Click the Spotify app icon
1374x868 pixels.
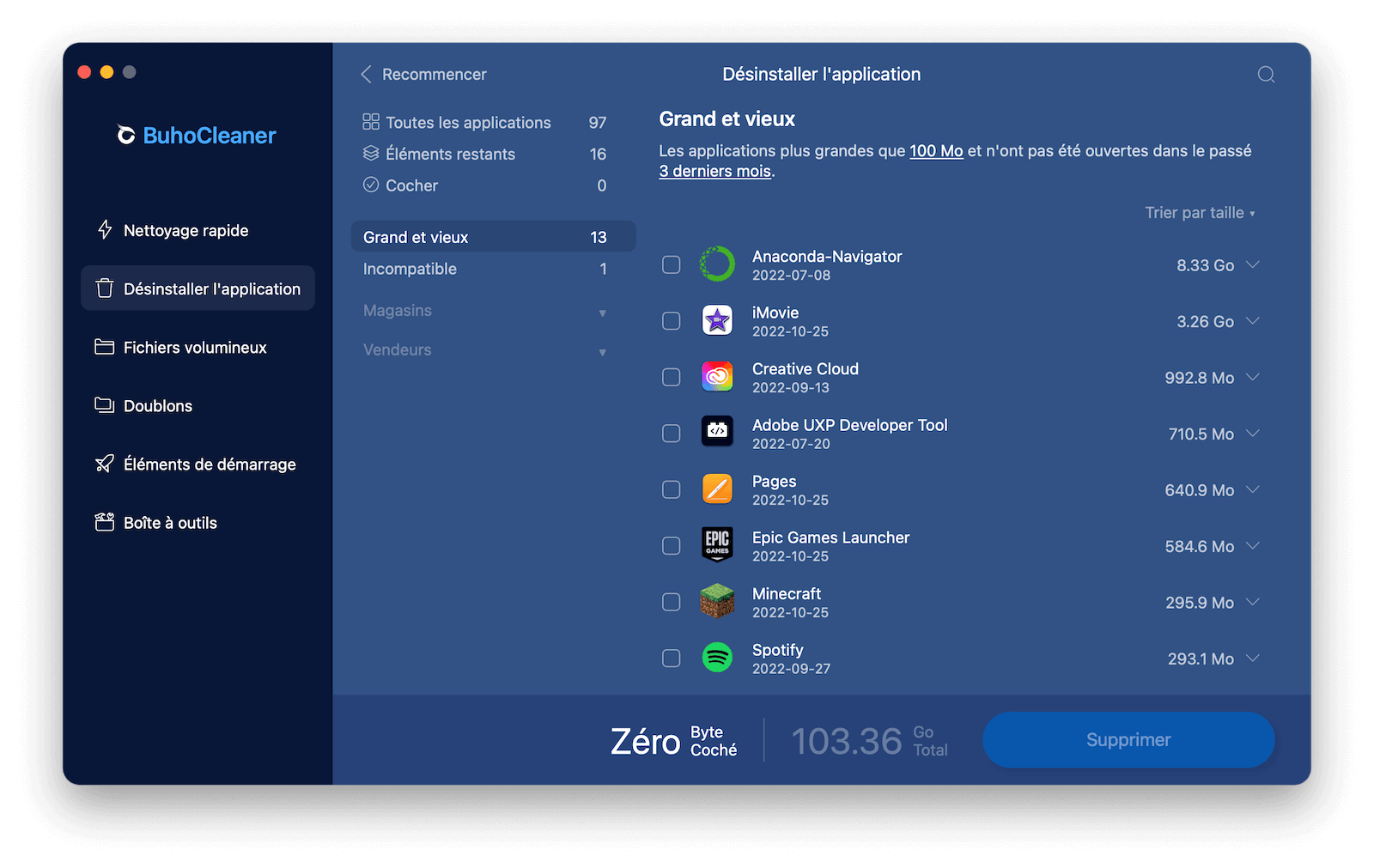pyautogui.click(x=717, y=659)
